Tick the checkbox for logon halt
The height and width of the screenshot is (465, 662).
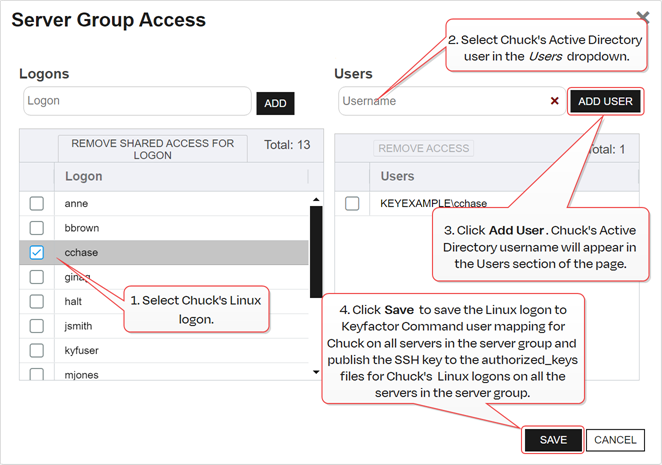[x=37, y=301]
